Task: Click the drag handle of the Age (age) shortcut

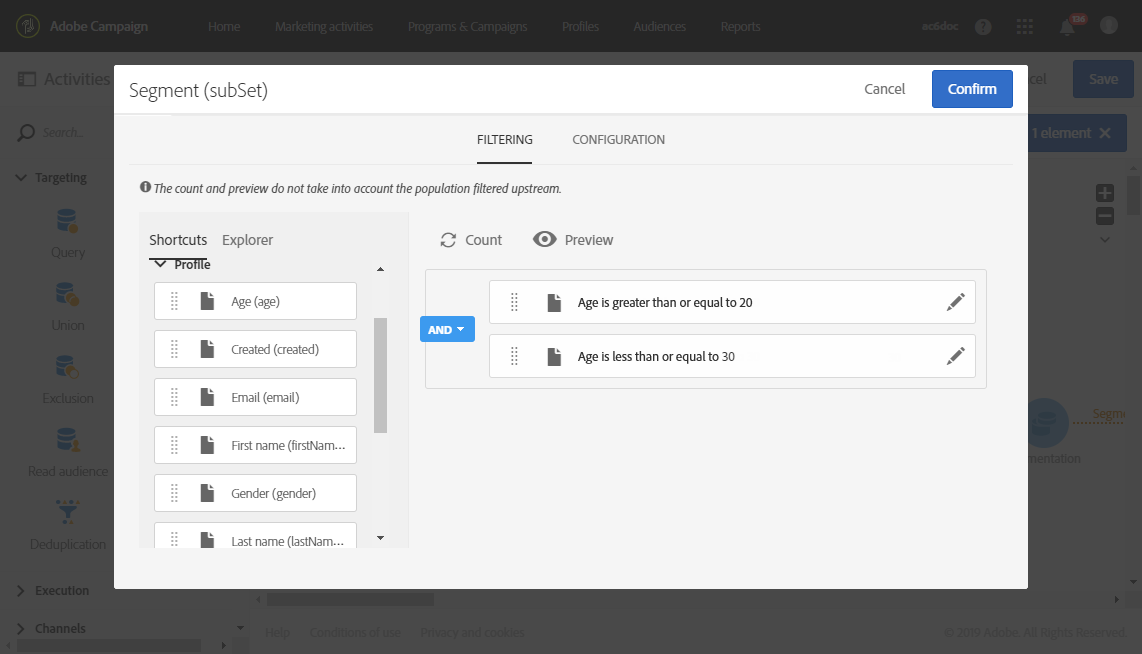Action: [x=174, y=301]
